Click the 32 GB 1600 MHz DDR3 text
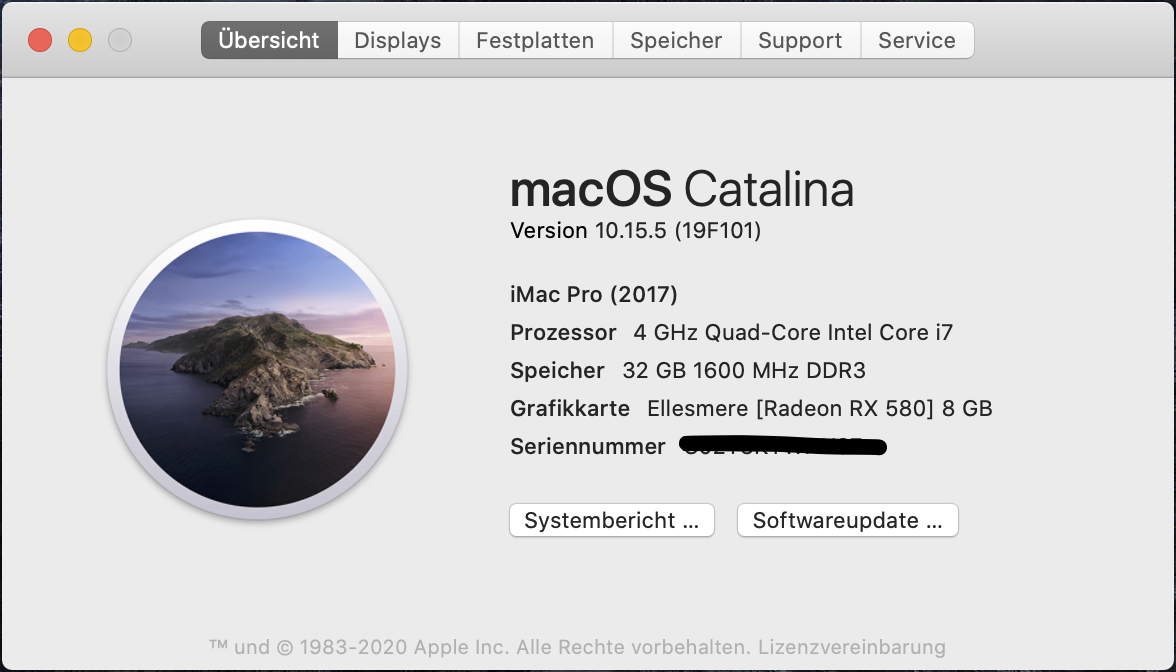This screenshot has width=1176, height=672. (743, 371)
